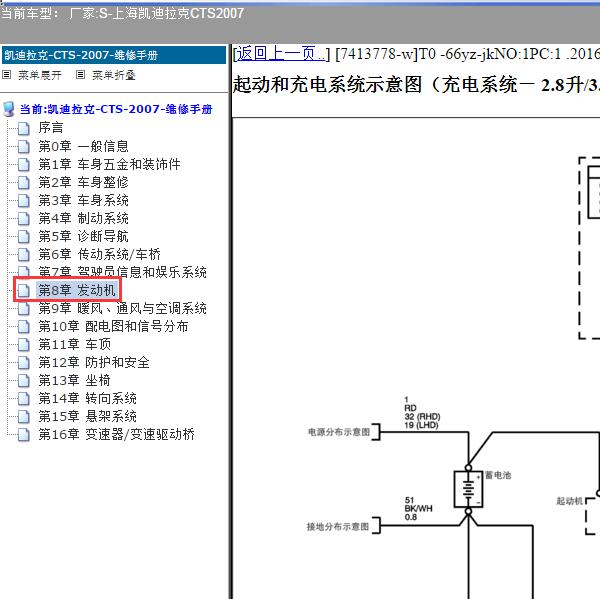Click the document icon for 第10章
Screen dimensions: 600x599
click(x=24, y=326)
